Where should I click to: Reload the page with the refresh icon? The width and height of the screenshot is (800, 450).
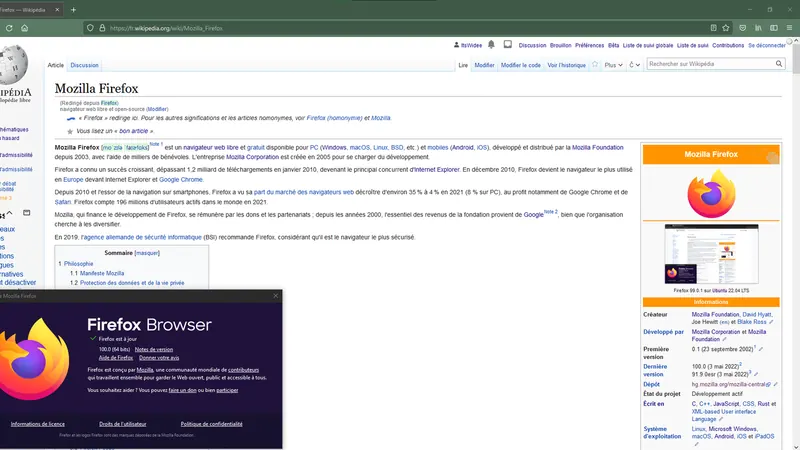click(9, 28)
